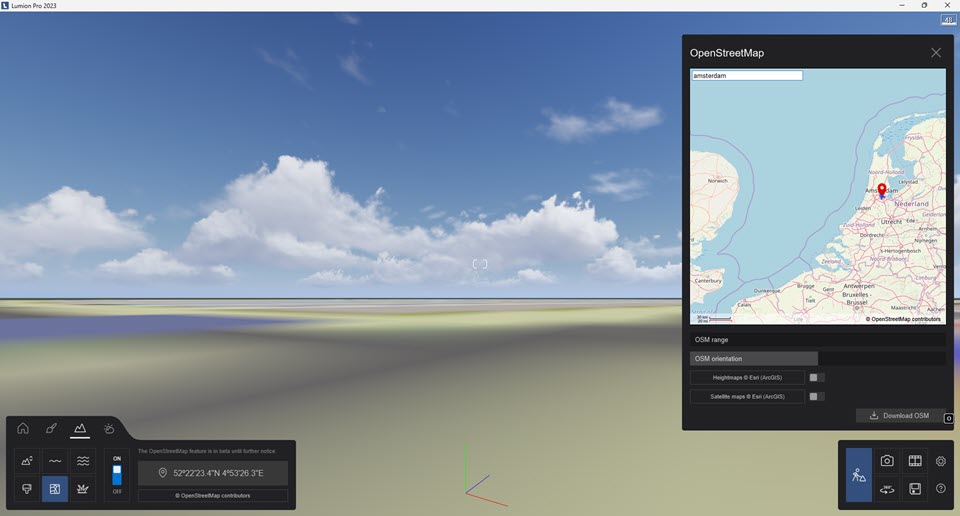The height and width of the screenshot is (516, 960).
Task: Open Movie mode film icon
Action: point(915,461)
